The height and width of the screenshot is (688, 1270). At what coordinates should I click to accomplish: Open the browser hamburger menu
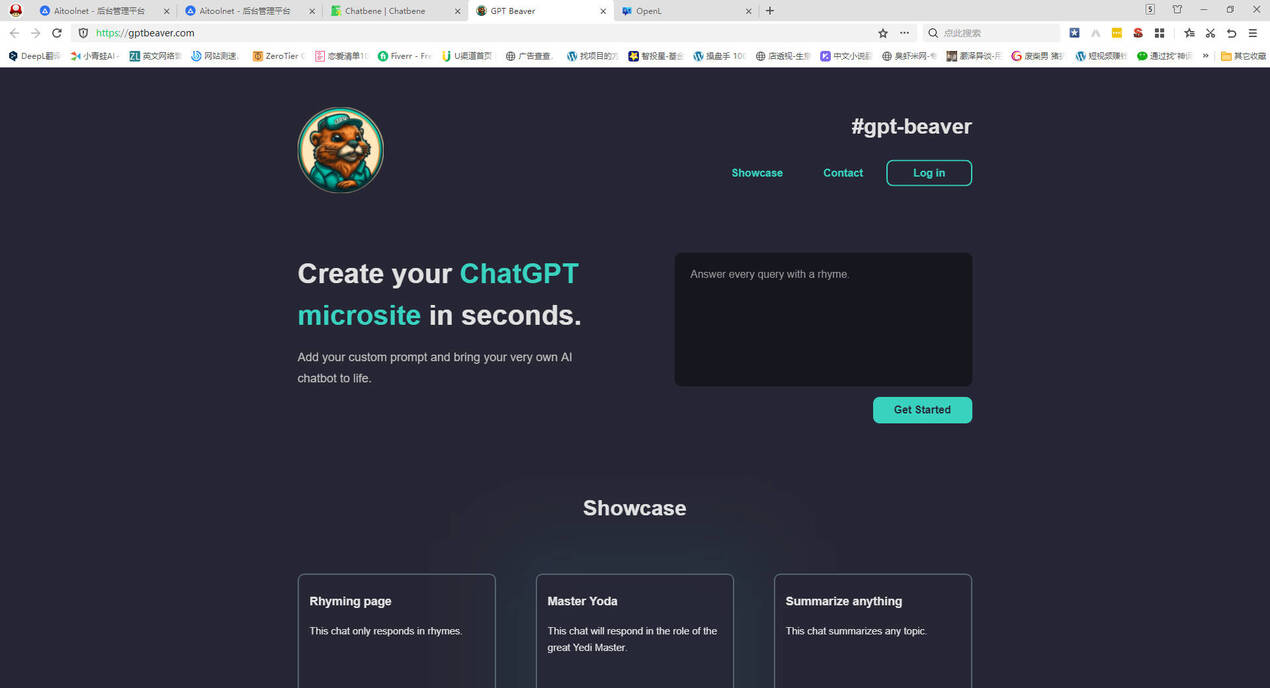click(1253, 33)
